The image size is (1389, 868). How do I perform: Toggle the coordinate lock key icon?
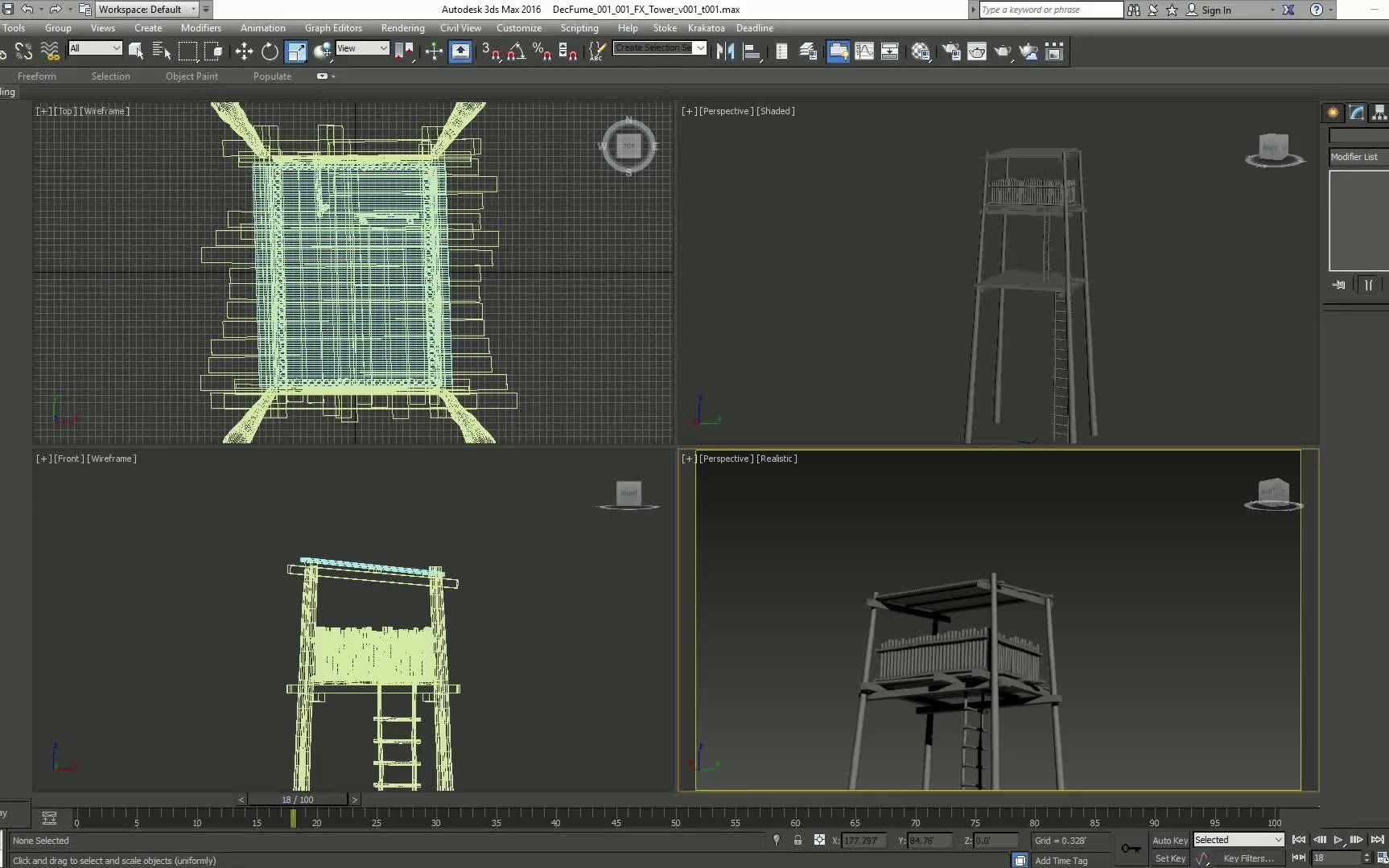coord(1131,849)
